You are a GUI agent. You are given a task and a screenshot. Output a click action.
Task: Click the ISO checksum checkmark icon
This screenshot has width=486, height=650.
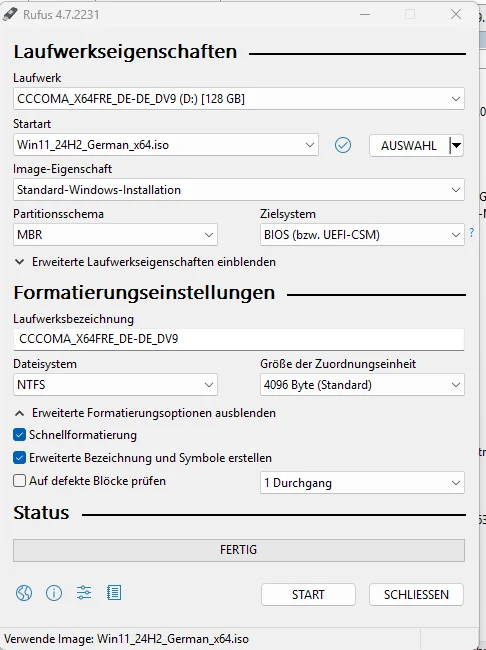click(x=343, y=145)
